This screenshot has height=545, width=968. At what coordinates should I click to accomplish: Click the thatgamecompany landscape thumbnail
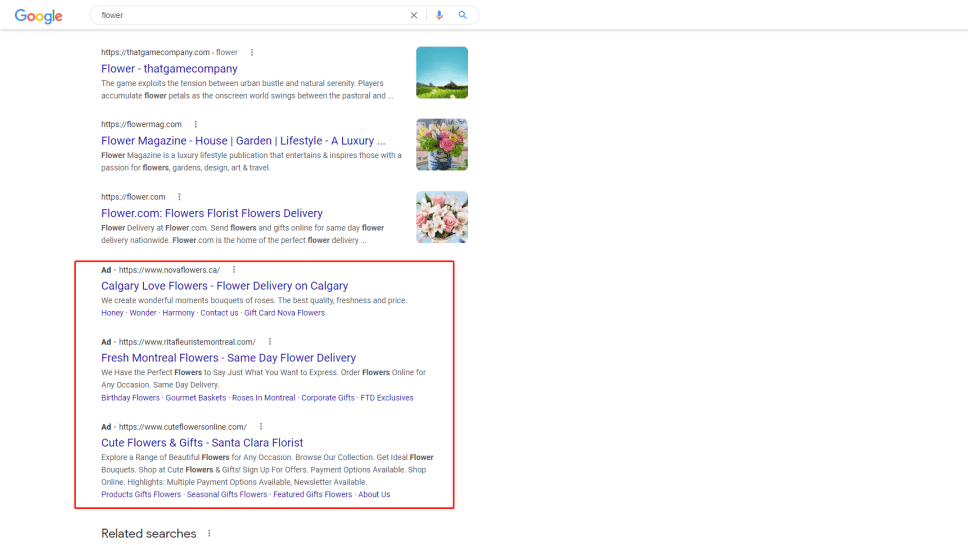click(442, 73)
